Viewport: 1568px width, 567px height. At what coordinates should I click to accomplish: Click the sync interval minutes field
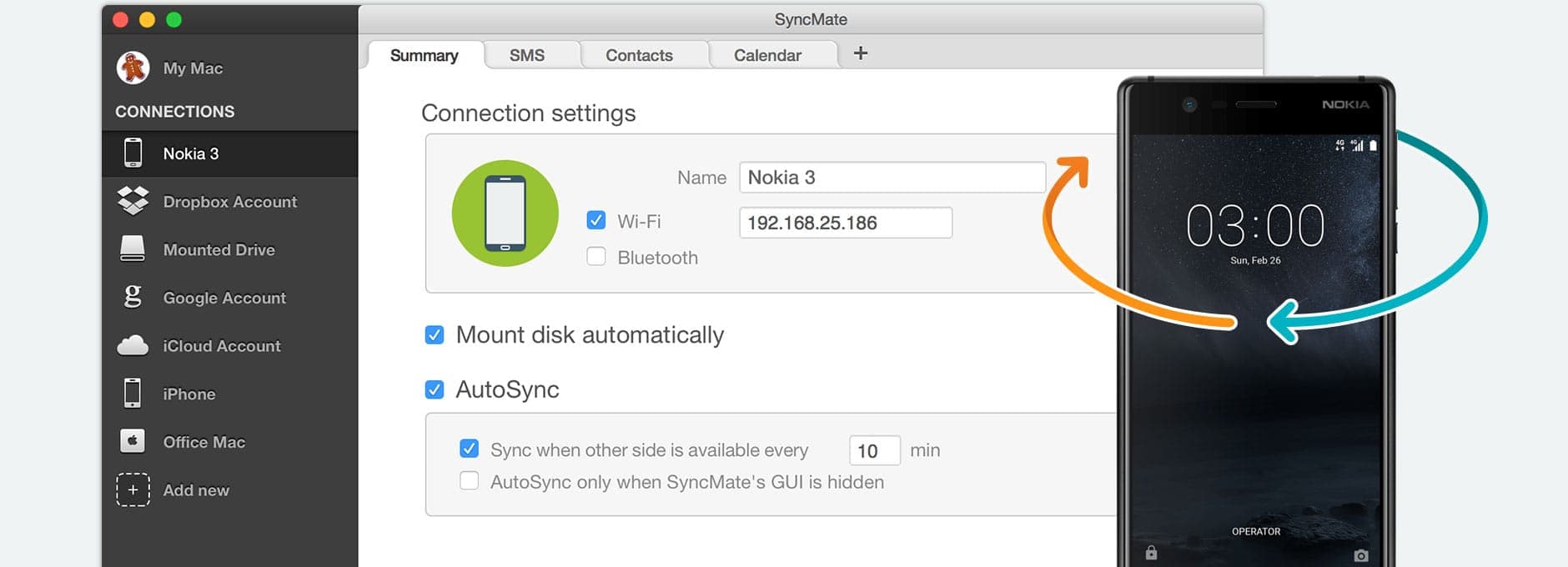875,450
